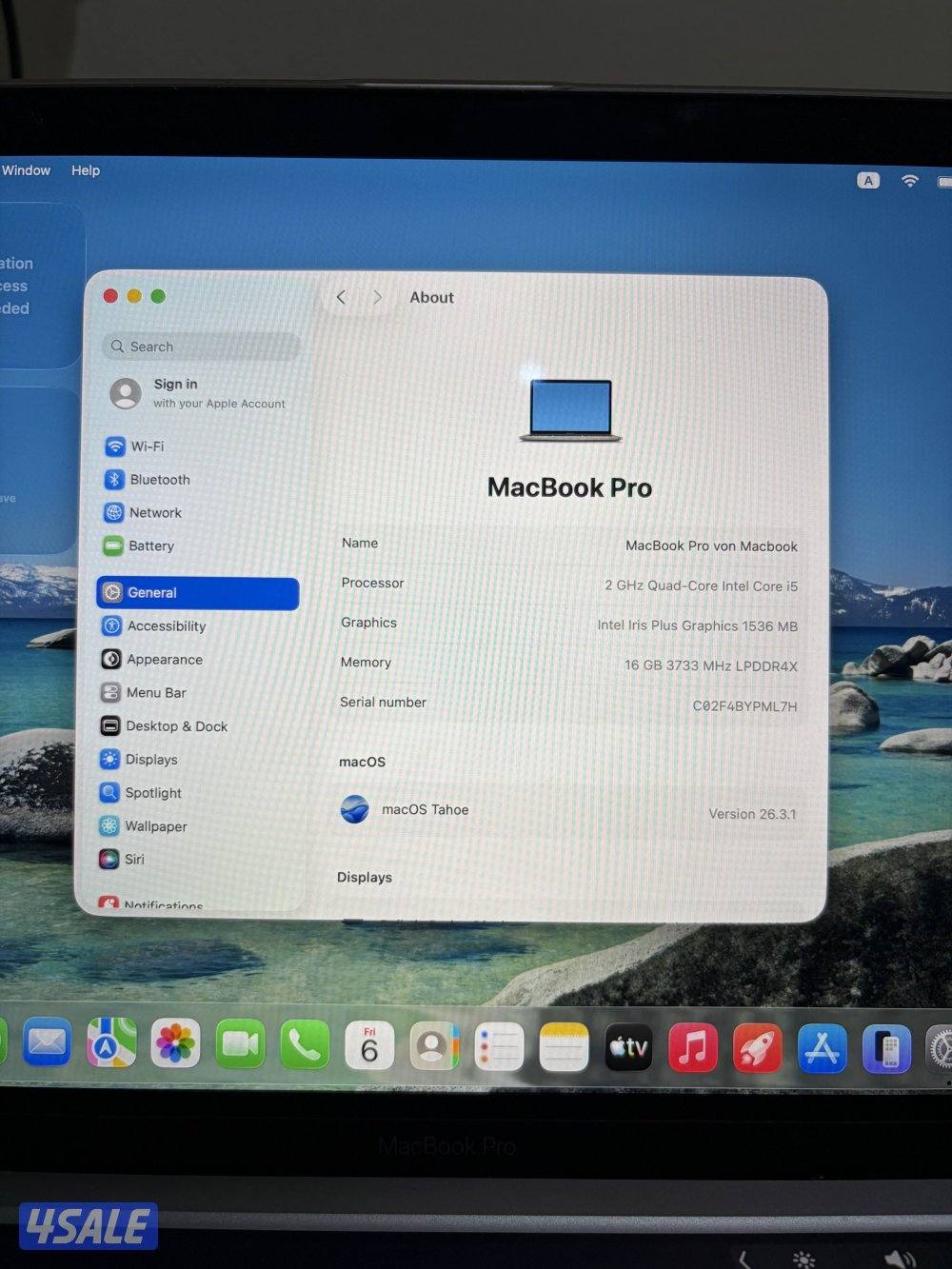Image resolution: width=952 pixels, height=1269 pixels.
Task: Open Photos app in Dock
Action: pos(176,1043)
